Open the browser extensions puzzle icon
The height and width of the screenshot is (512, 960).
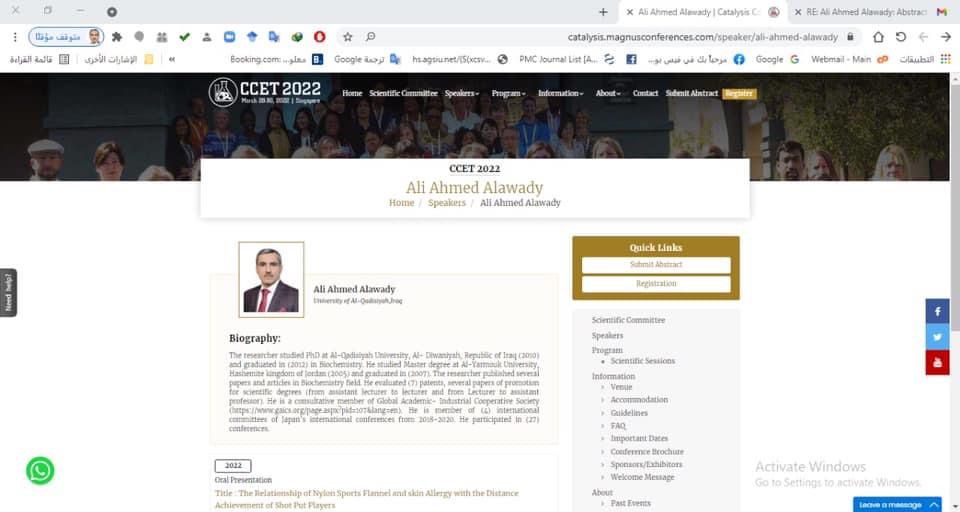[117, 37]
